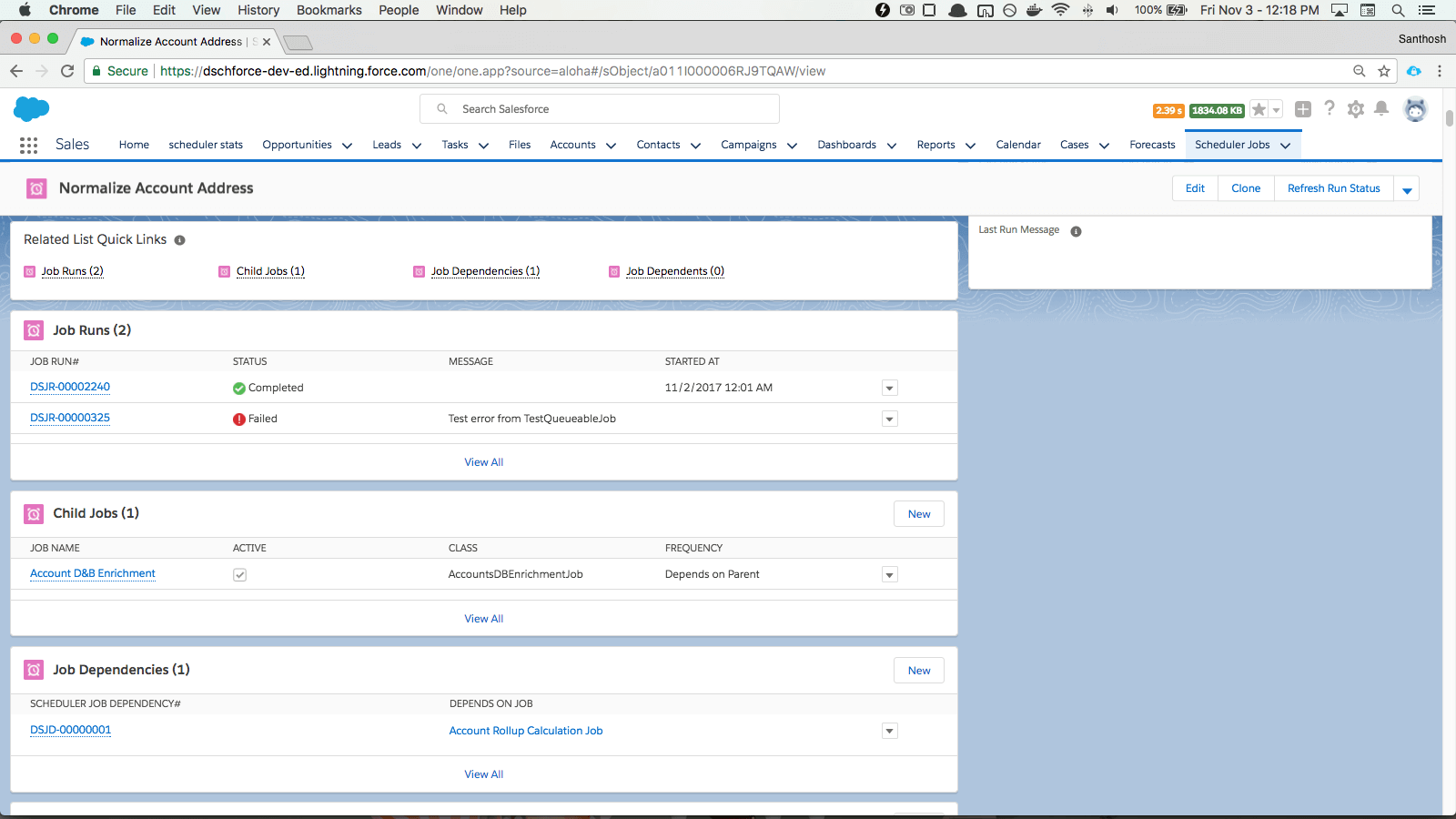The width and height of the screenshot is (1456, 819).
Task: Click the Salesforce cloud logo
Action: [32, 109]
